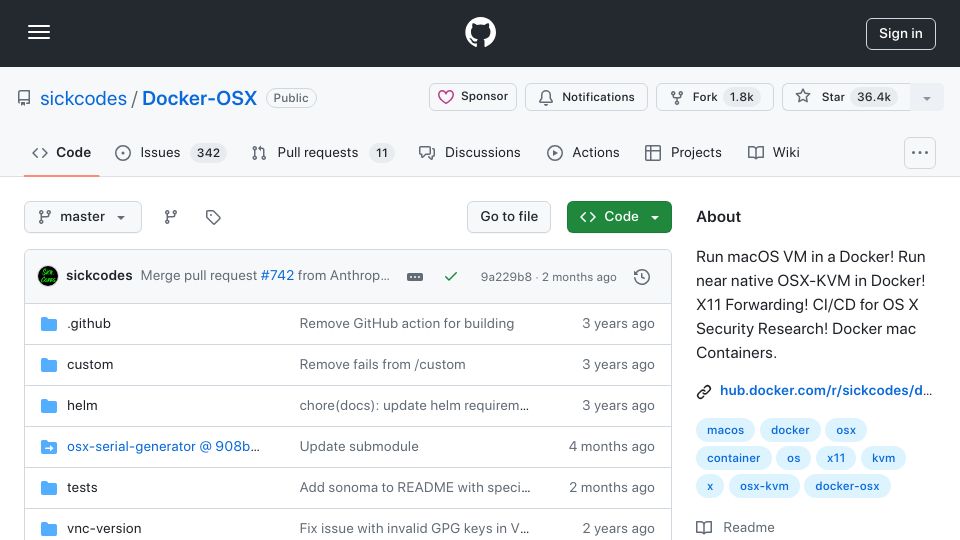The image size is (960, 540).
Task: Show more tabs via three-dot button
Action: click(x=920, y=153)
